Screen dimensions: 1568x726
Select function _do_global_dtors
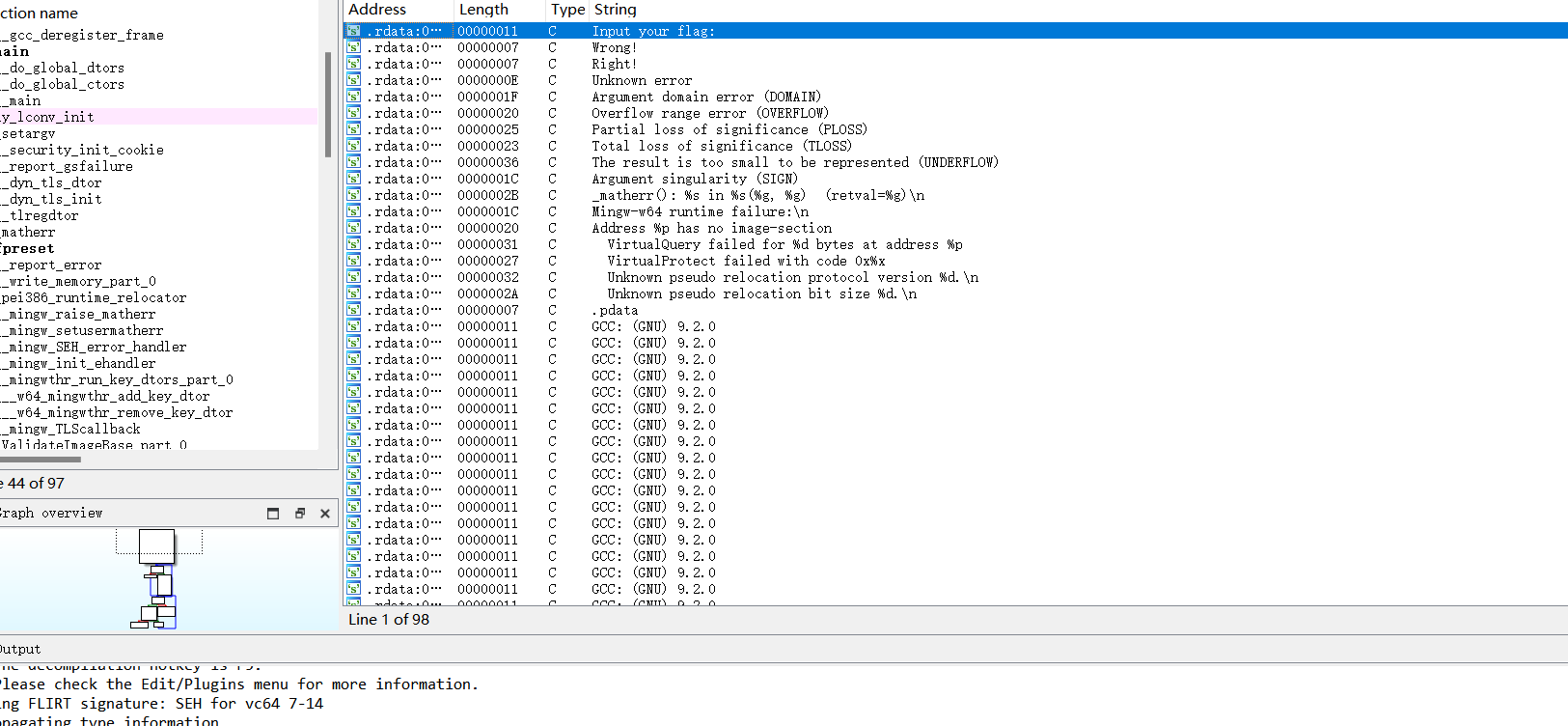tap(63, 68)
